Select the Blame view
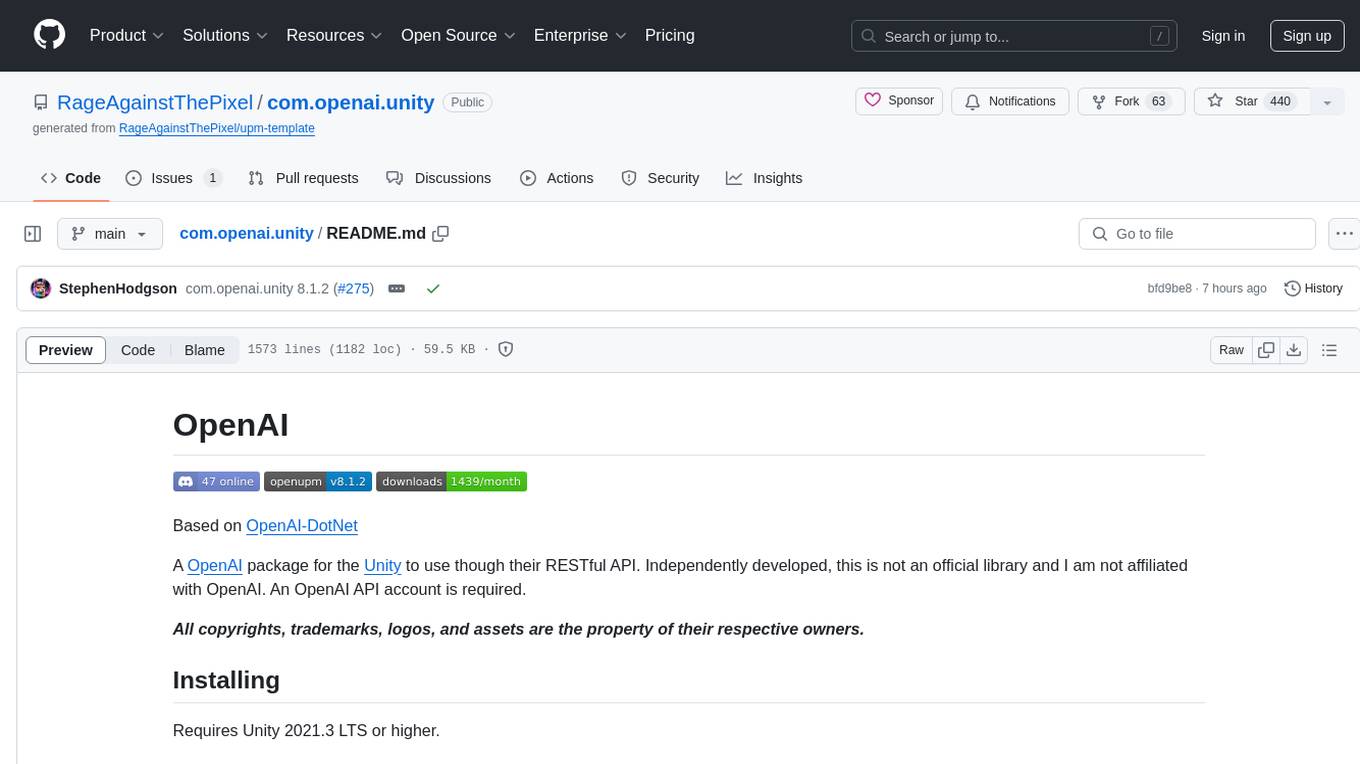This screenshot has width=1360, height=764. click(204, 350)
